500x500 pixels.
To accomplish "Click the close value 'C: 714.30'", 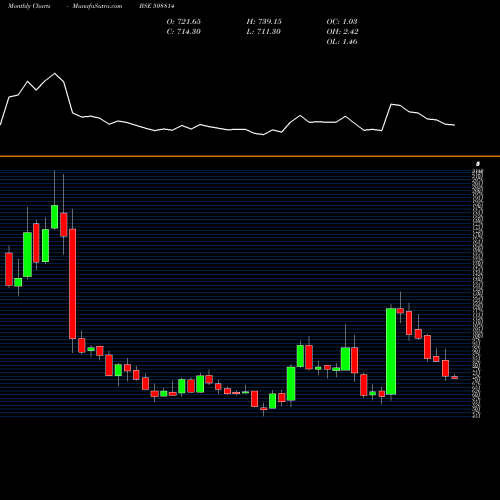I will click(184, 32).
